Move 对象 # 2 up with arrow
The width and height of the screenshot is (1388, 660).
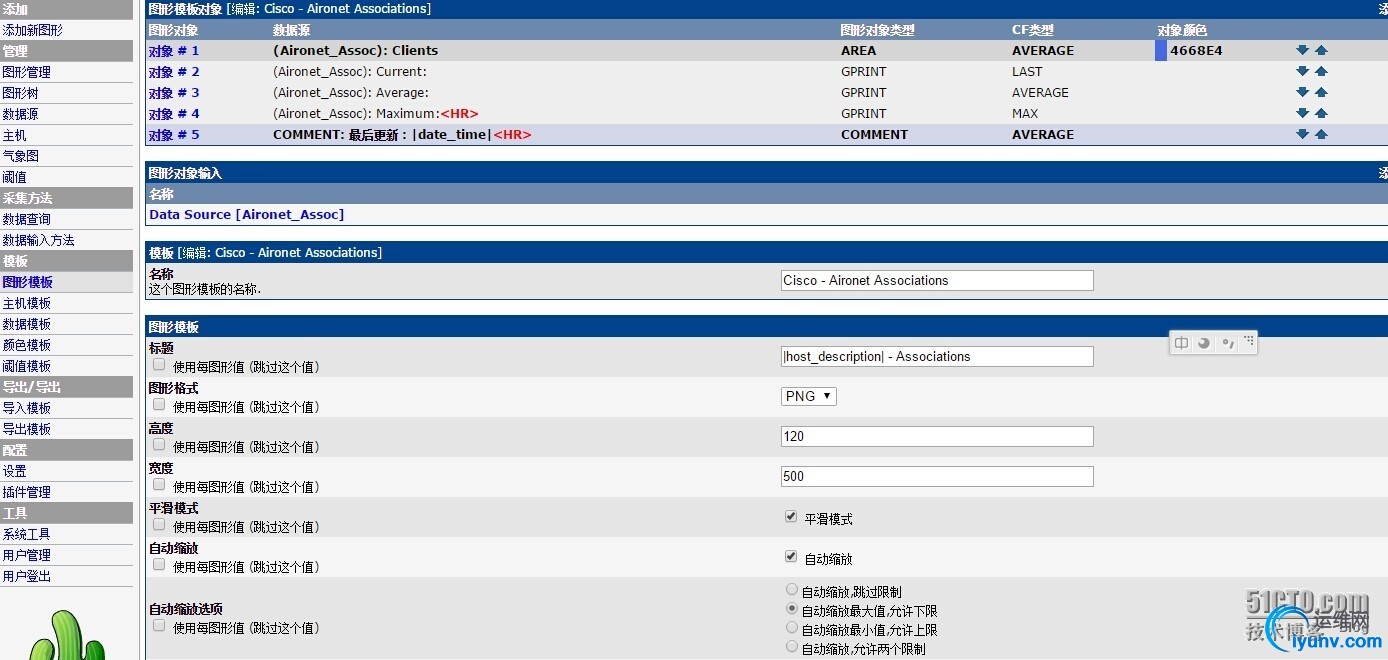[1321, 71]
